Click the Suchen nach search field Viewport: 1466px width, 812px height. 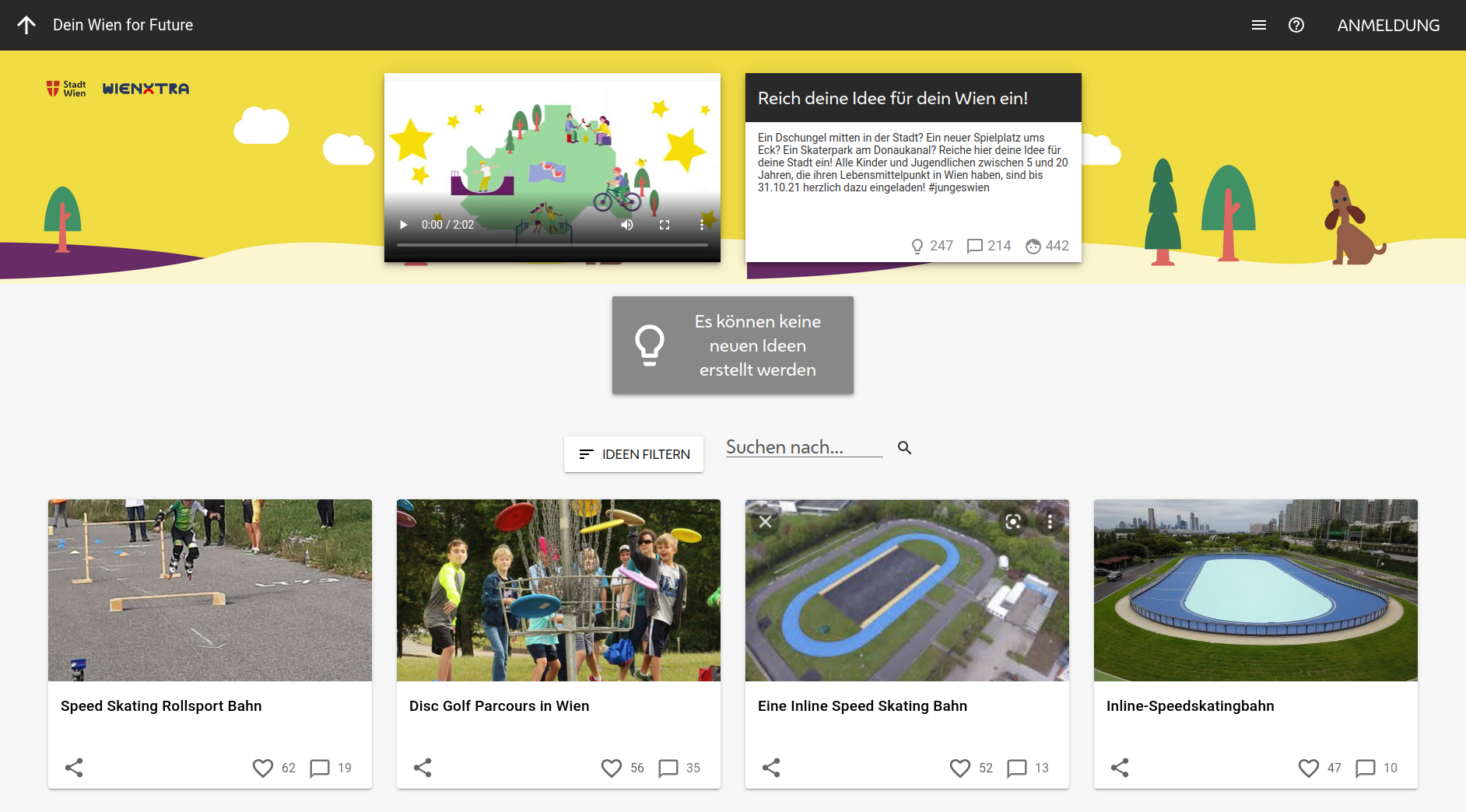click(803, 448)
